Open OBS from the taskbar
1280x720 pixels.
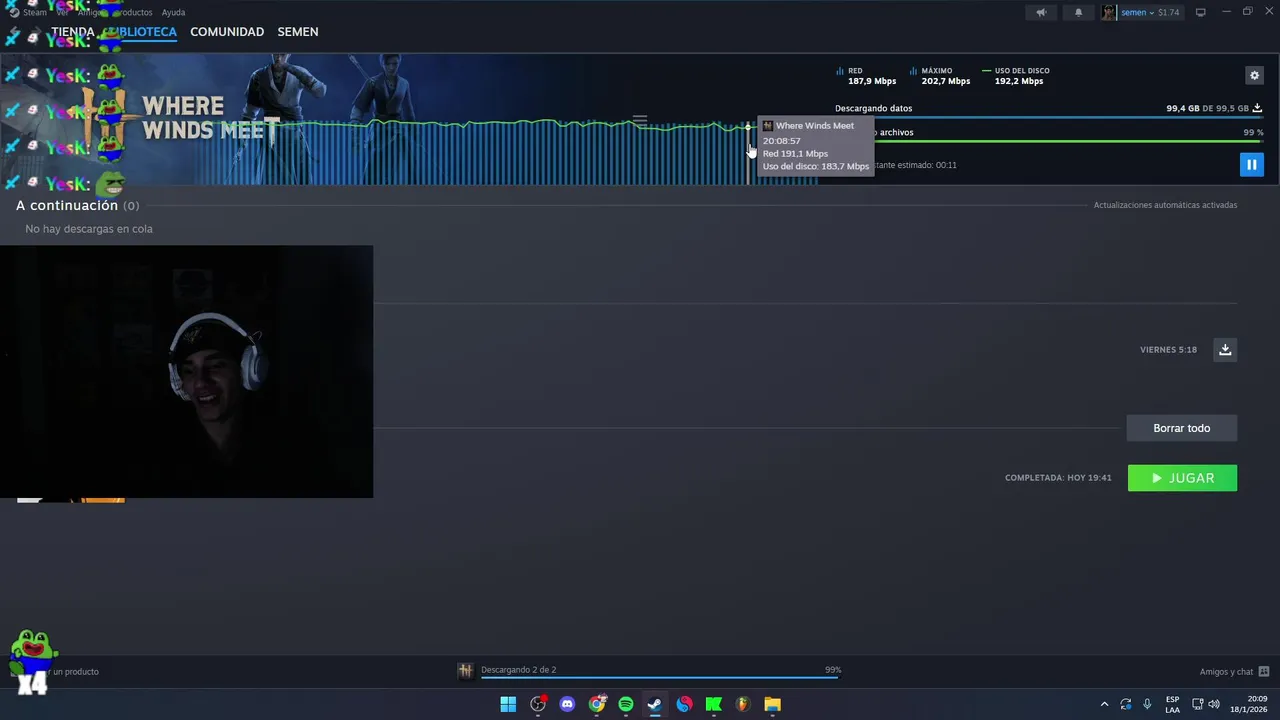tap(538, 704)
